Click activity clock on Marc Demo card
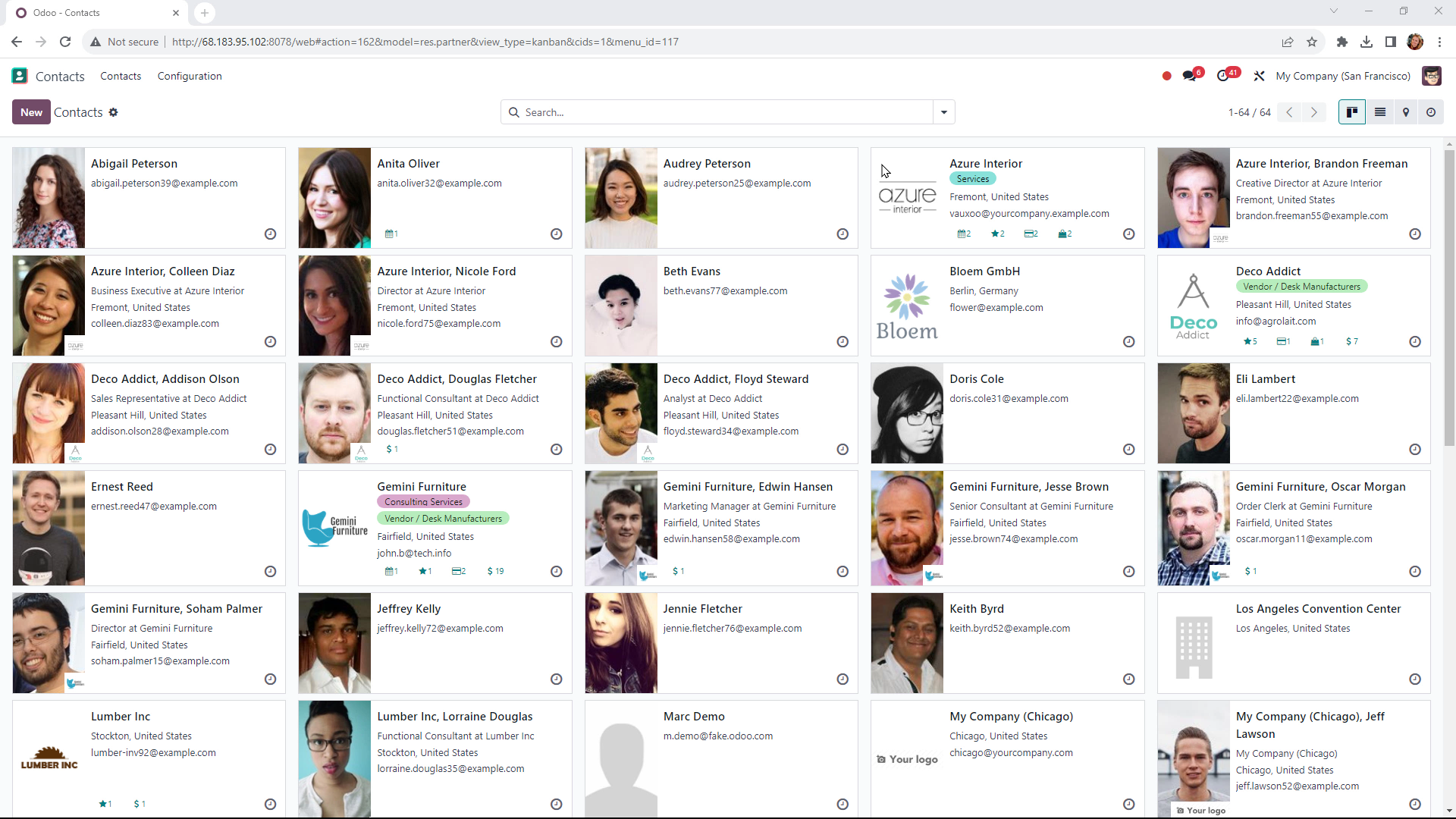Image resolution: width=1456 pixels, height=819 pixels. click(842, 805)
